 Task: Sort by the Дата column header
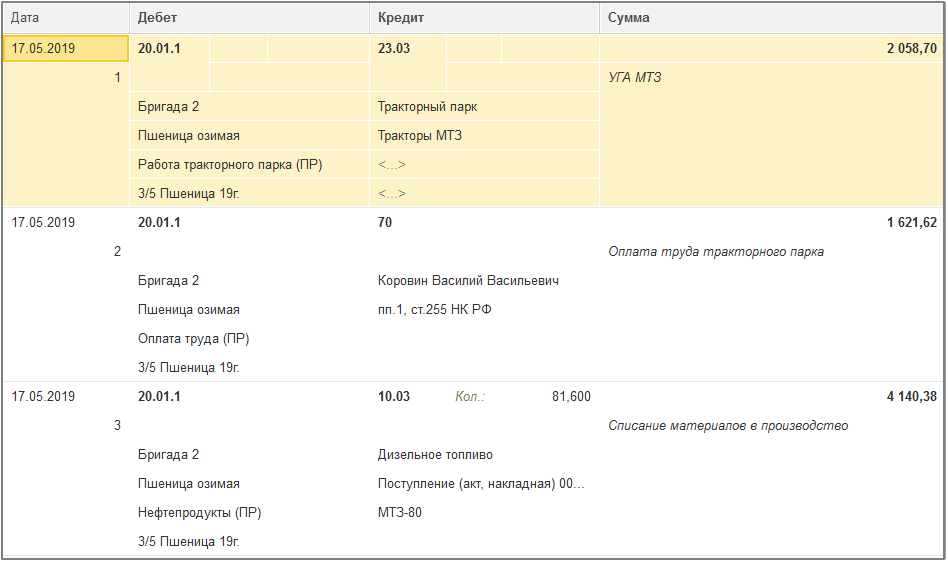[x=66, y=18]
